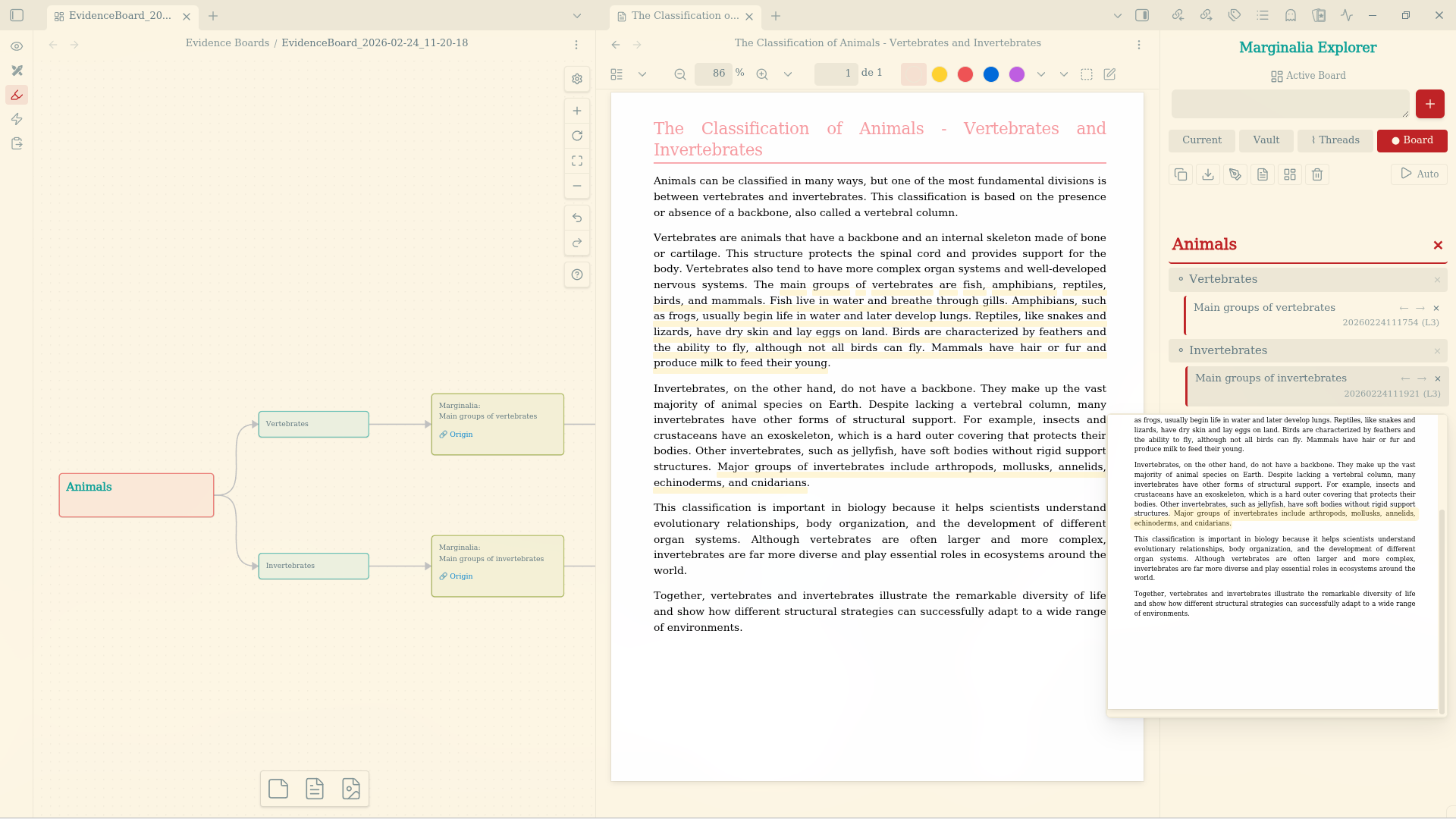Open the tab list dropdown in left pane
1456x819 pixels.
coord(577,16)
